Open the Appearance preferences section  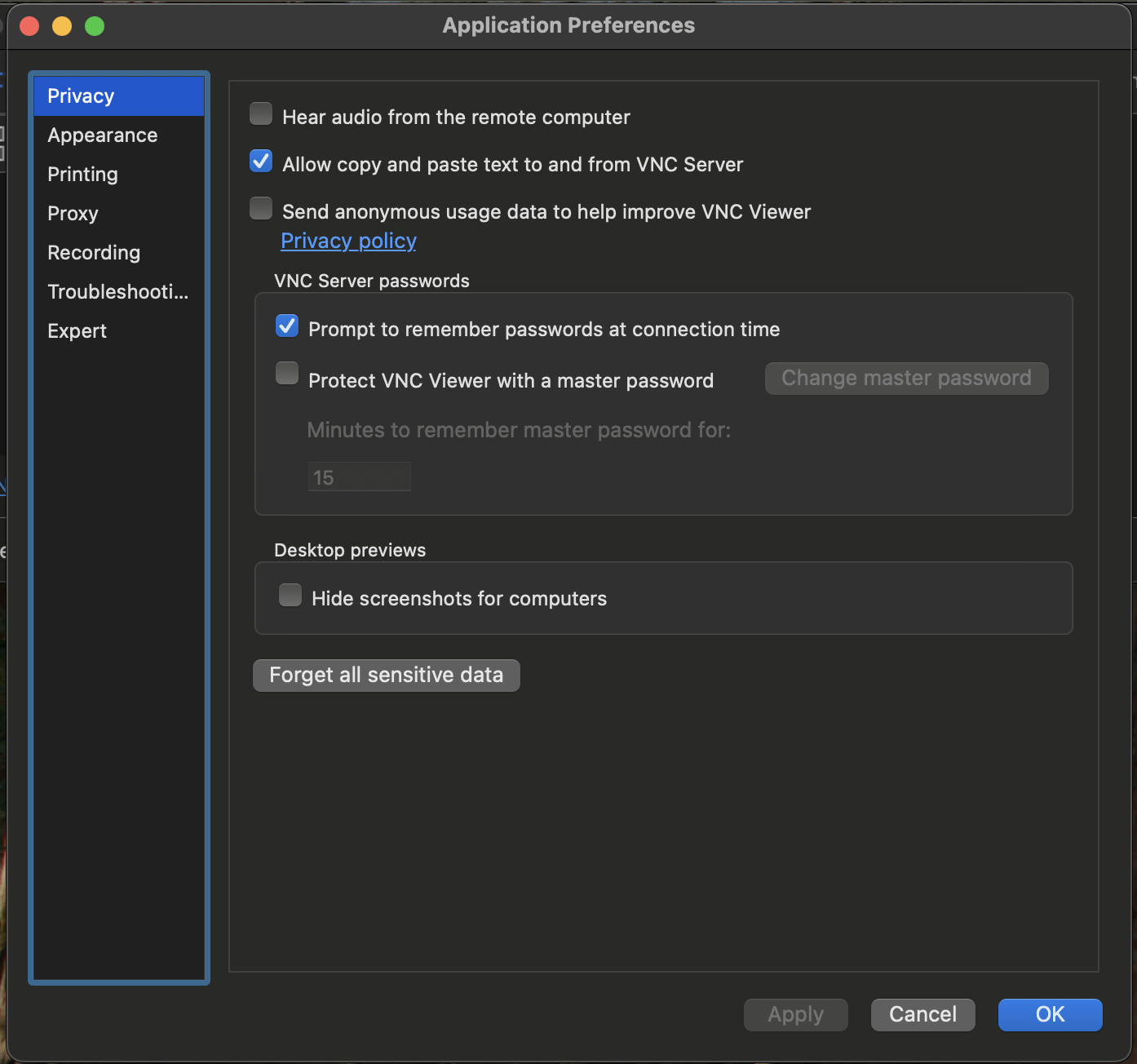point(119,135)
